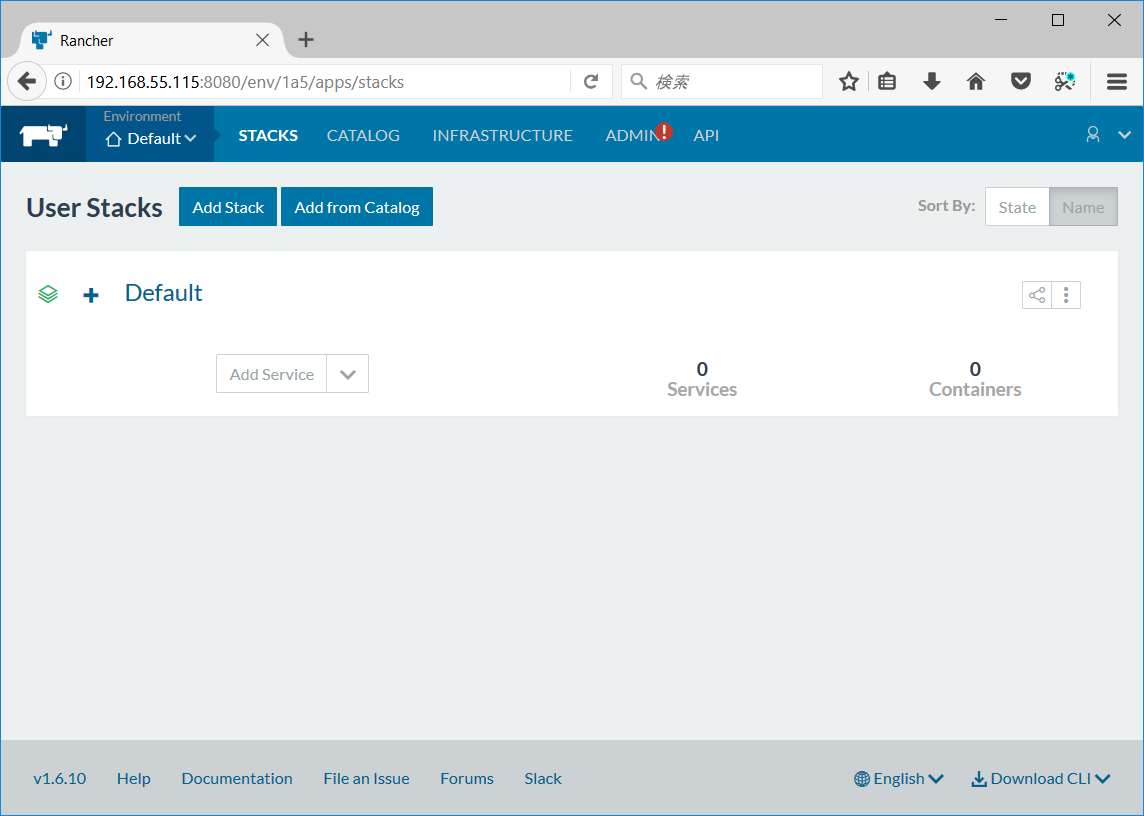Image resolution: width=1144 pixels, height=816 pixels.
Task: Click the Add Stack button
Action: pyautogui.click(x=228, y=207)
